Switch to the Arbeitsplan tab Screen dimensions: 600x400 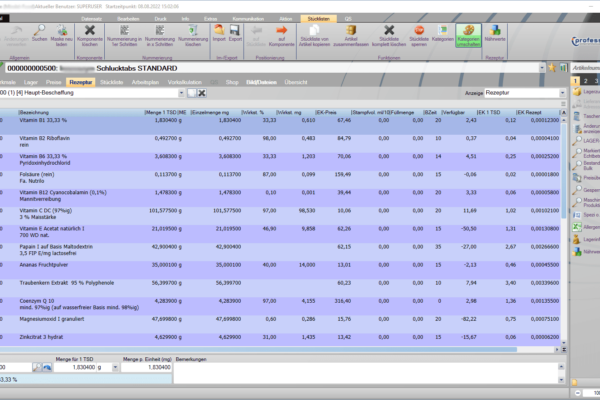145,82
